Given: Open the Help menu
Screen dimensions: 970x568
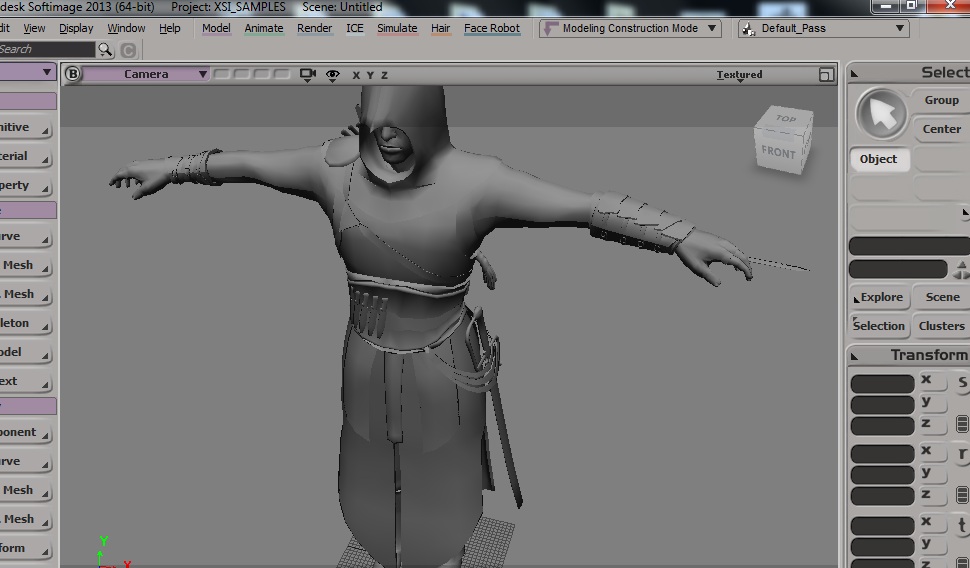Looking at the screenshot, I should [x=170, y=28].
